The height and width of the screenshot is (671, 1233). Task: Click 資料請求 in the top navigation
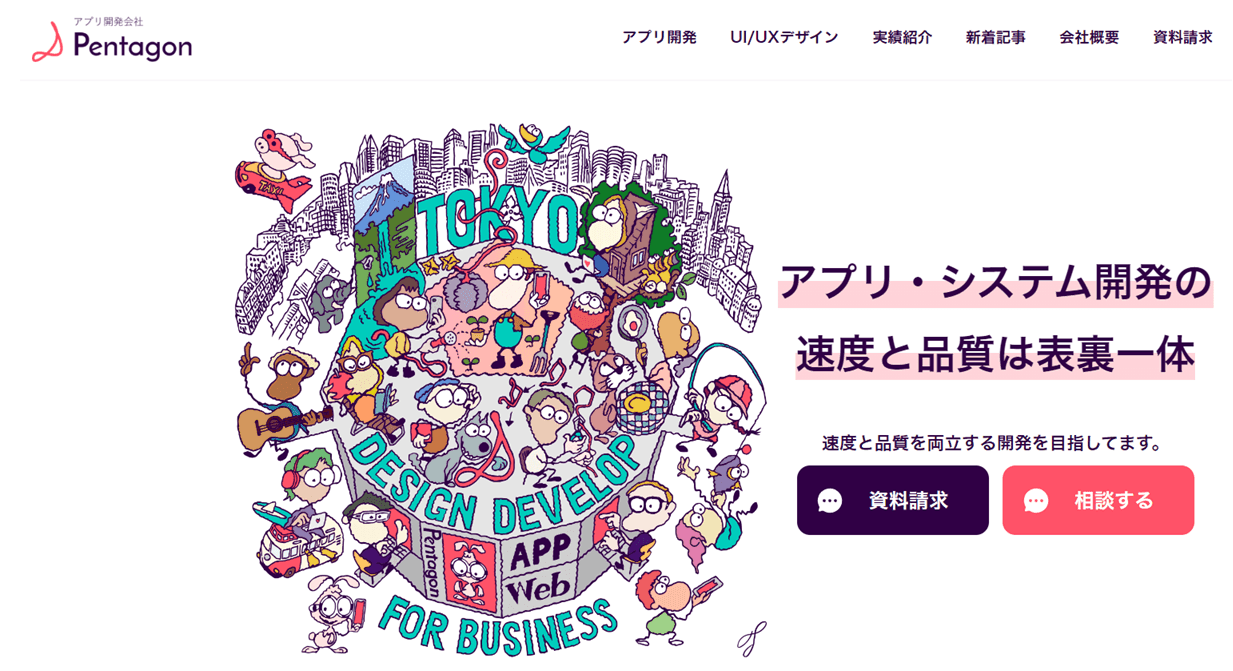(x=1183, y=38)
